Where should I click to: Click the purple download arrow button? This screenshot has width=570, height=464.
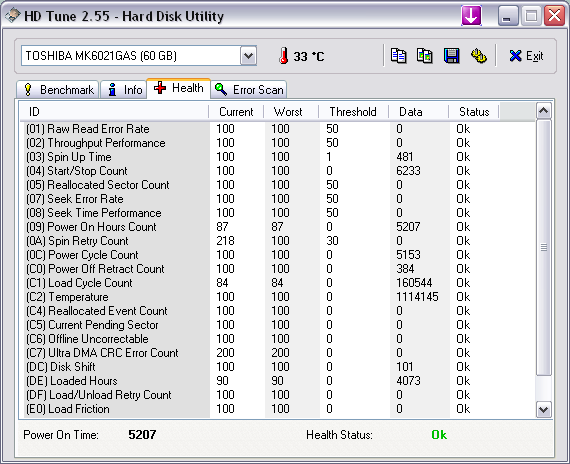coord(471,16)
